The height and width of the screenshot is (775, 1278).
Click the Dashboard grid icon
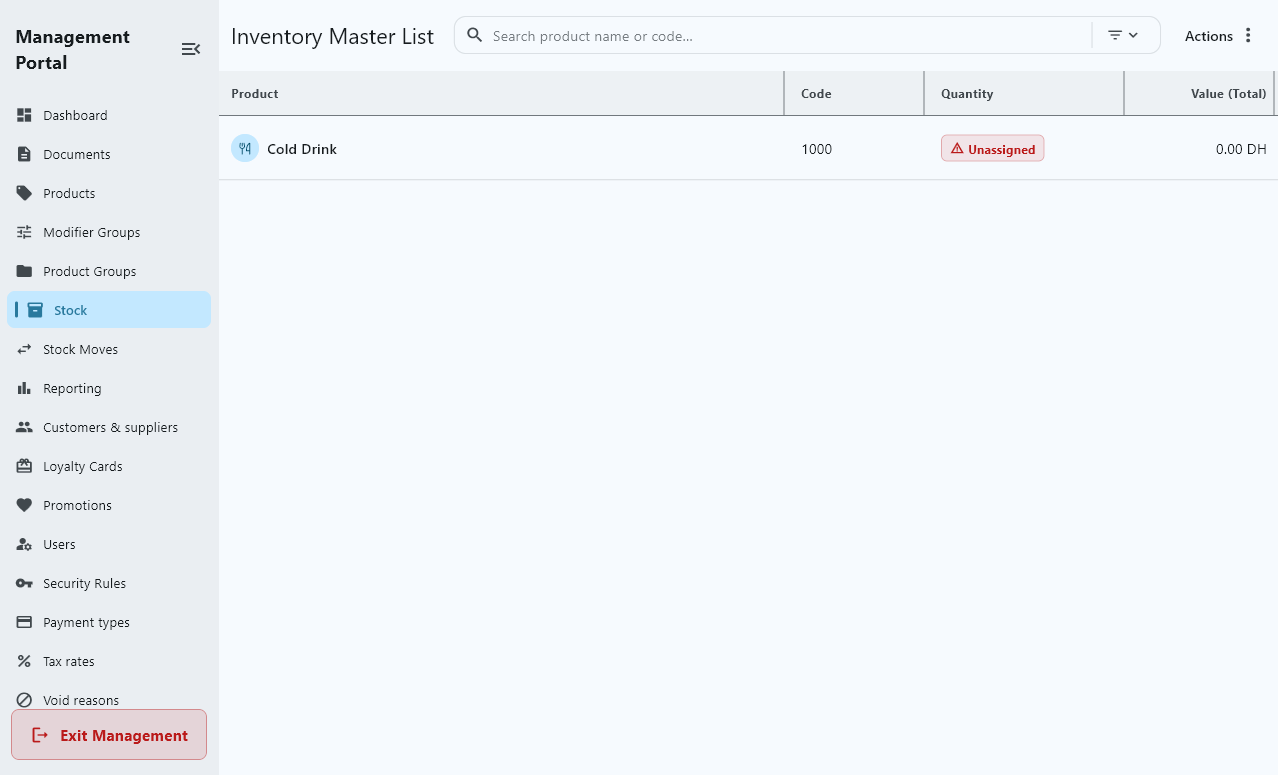click(x=24, y=115)
